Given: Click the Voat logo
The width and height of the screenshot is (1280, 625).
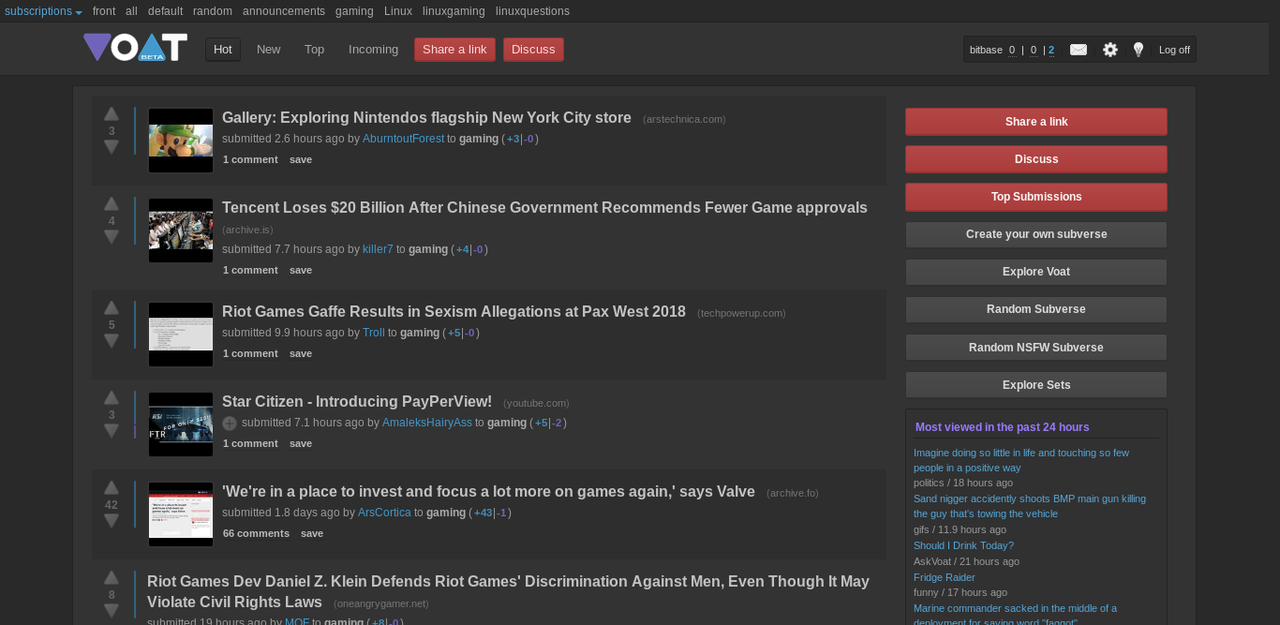Looking at the screenshot, I should point(134,46).
